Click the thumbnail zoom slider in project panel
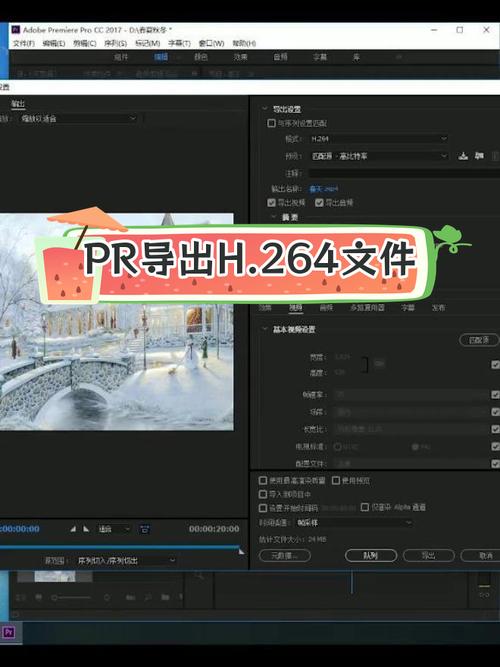Image resolution: width=500 pixels, height=667 pixels. [x=71, y=598]
